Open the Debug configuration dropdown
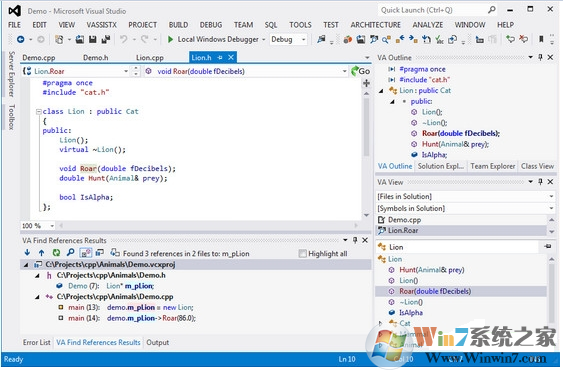 click(288, 39)
